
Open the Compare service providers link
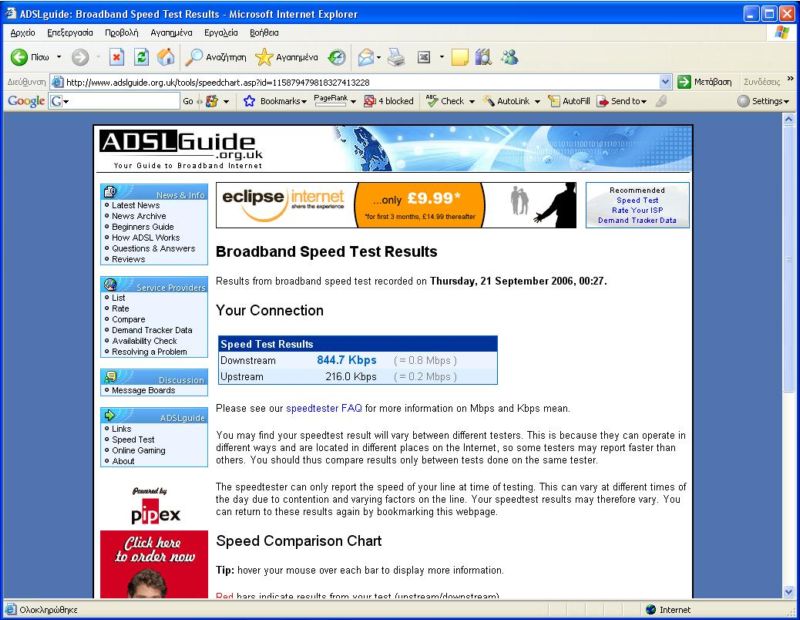[129, 319]
